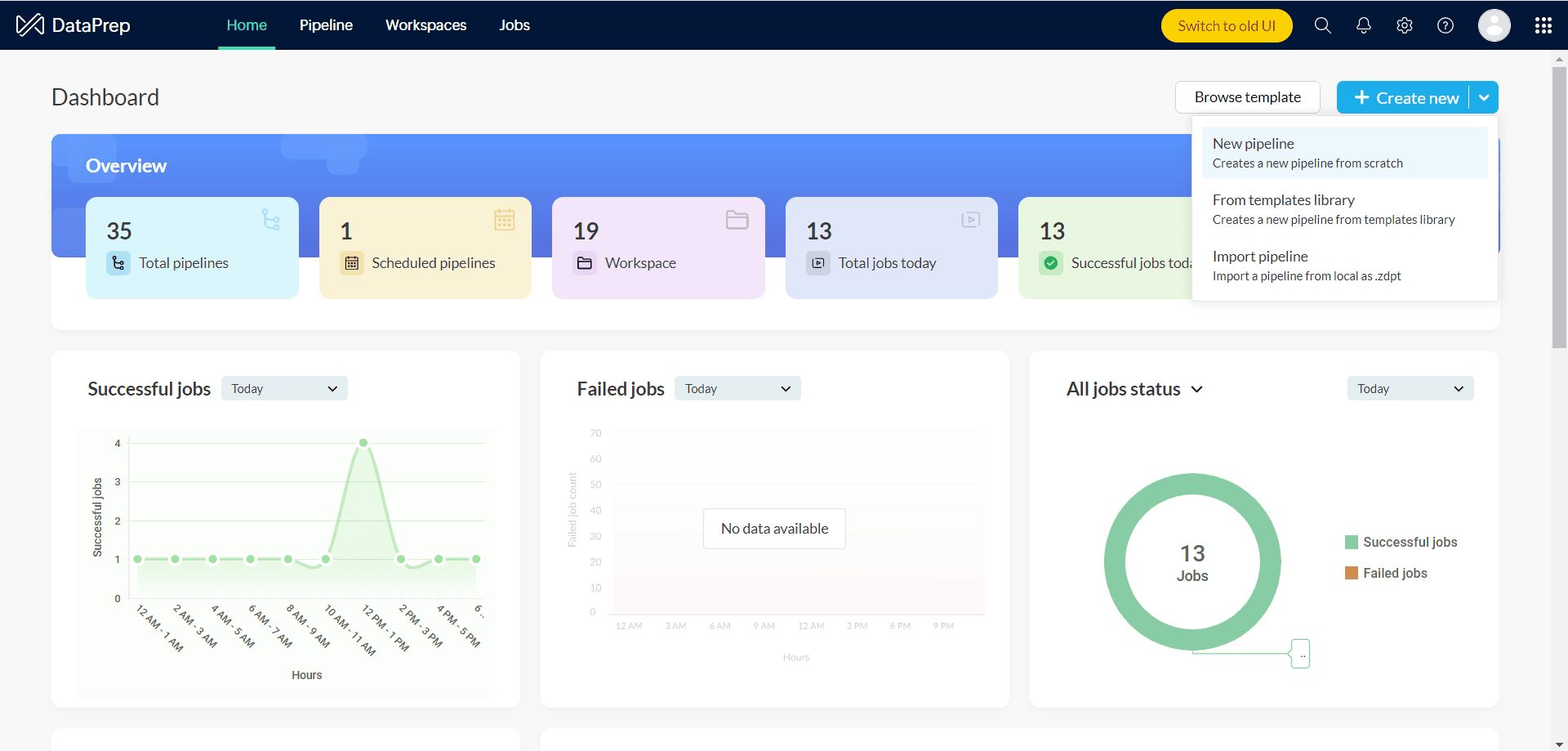Open the apps grid launcher icon
Screen dimensions: 1568x751
1543,25
